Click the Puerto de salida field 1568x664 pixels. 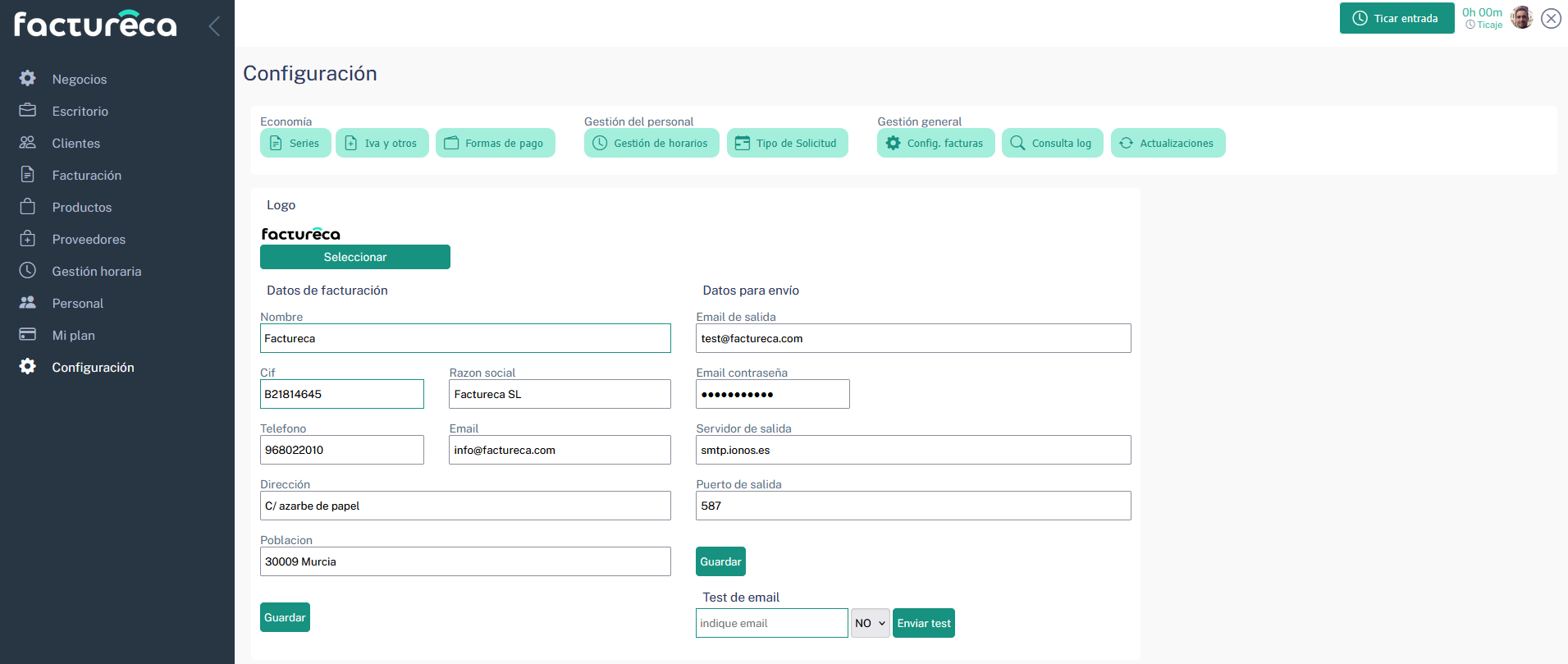tap(913, 506)
